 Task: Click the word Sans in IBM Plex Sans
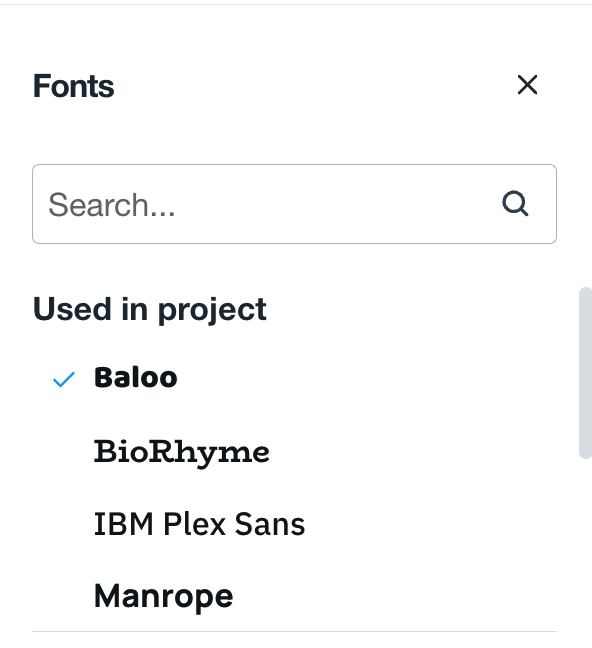[270, 524]
